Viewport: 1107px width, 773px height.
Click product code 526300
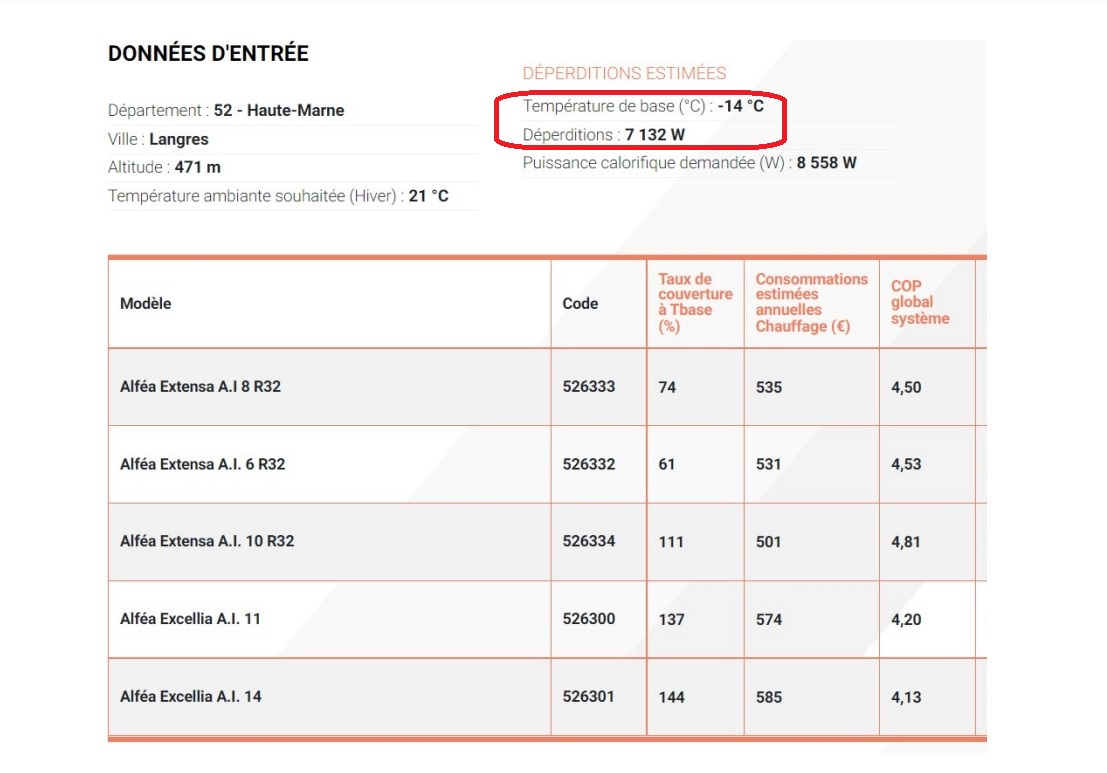coord(589,619)
